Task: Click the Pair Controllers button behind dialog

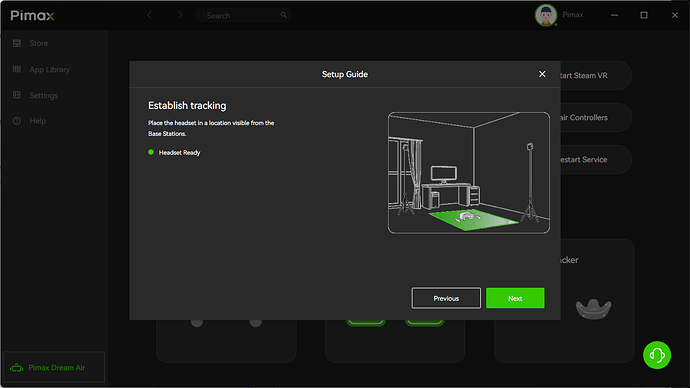Action: click(596, 117)
